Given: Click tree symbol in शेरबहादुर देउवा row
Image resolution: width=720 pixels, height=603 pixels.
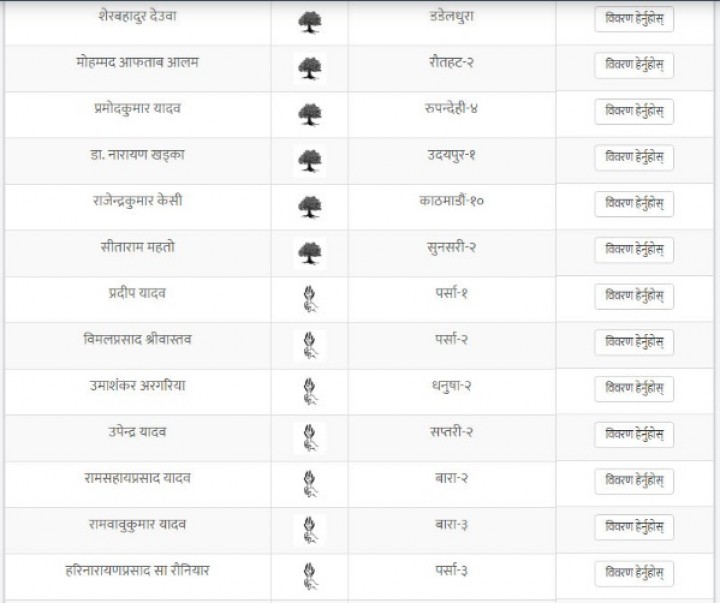Looking at the screenshot, I should 310,22.
